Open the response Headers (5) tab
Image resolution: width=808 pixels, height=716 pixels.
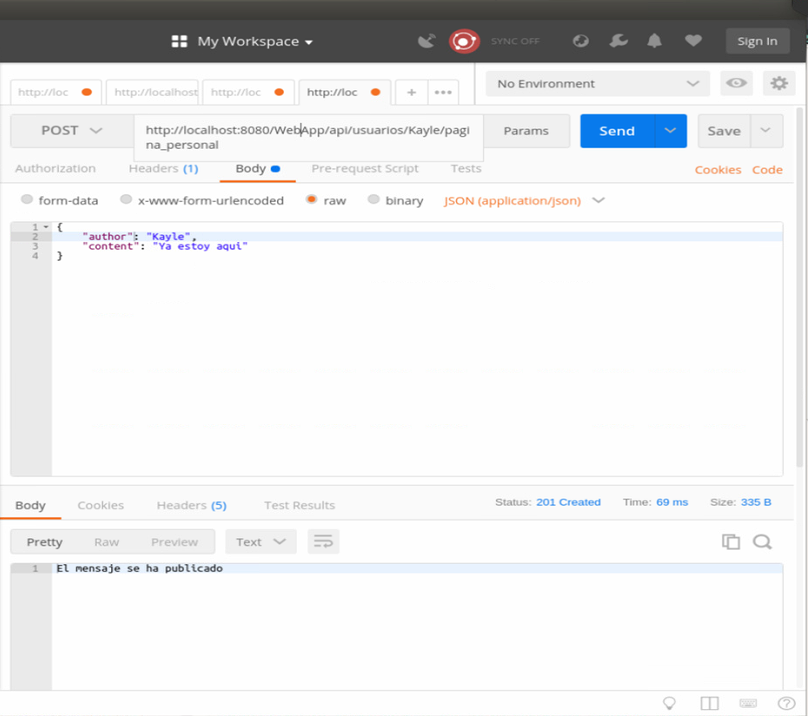(x=191, y=505)
